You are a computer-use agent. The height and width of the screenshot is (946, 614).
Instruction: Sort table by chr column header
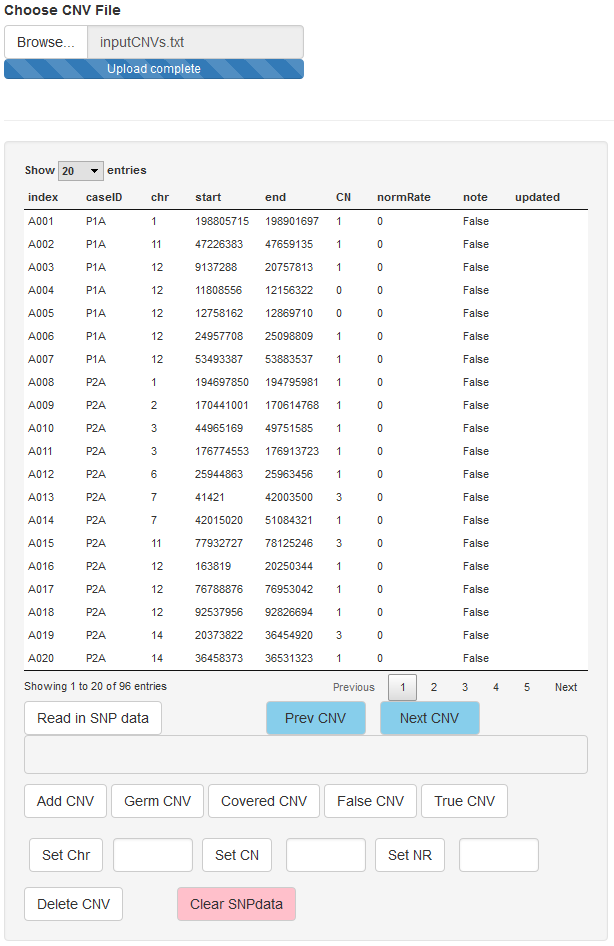click(x=160, y=197)
